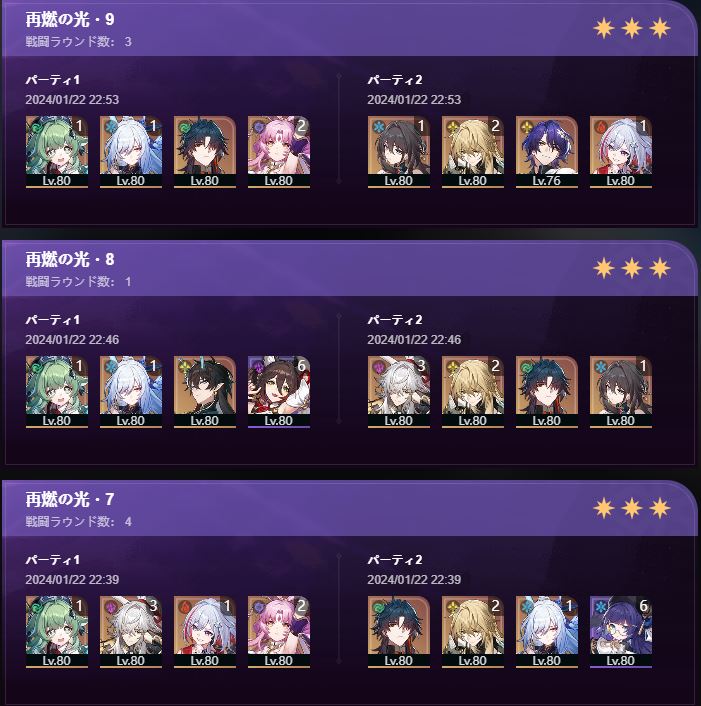Select pink-haired character in 再燃の光・9 party 1
This screenshot has width=701, height=706.
279,152
